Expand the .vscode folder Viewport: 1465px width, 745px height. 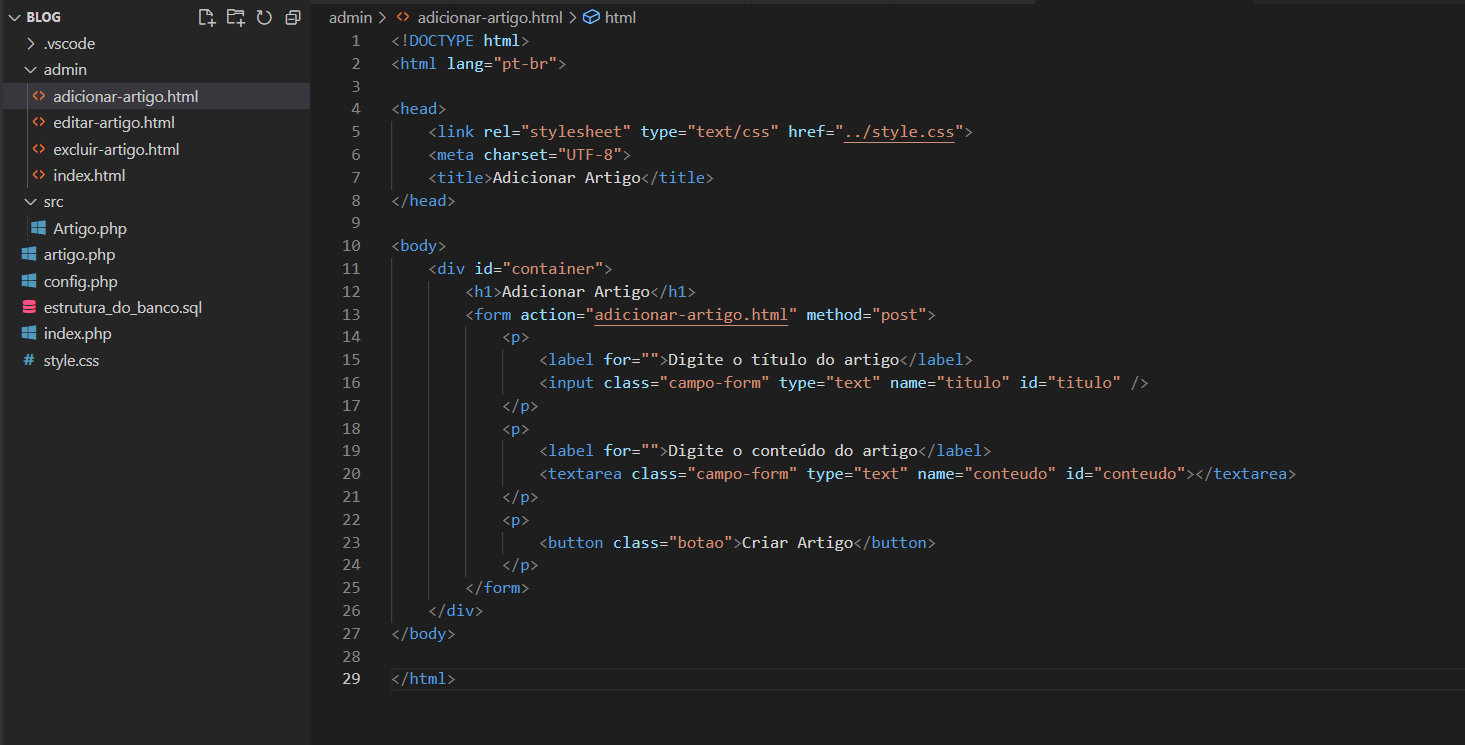coord(31,44)
